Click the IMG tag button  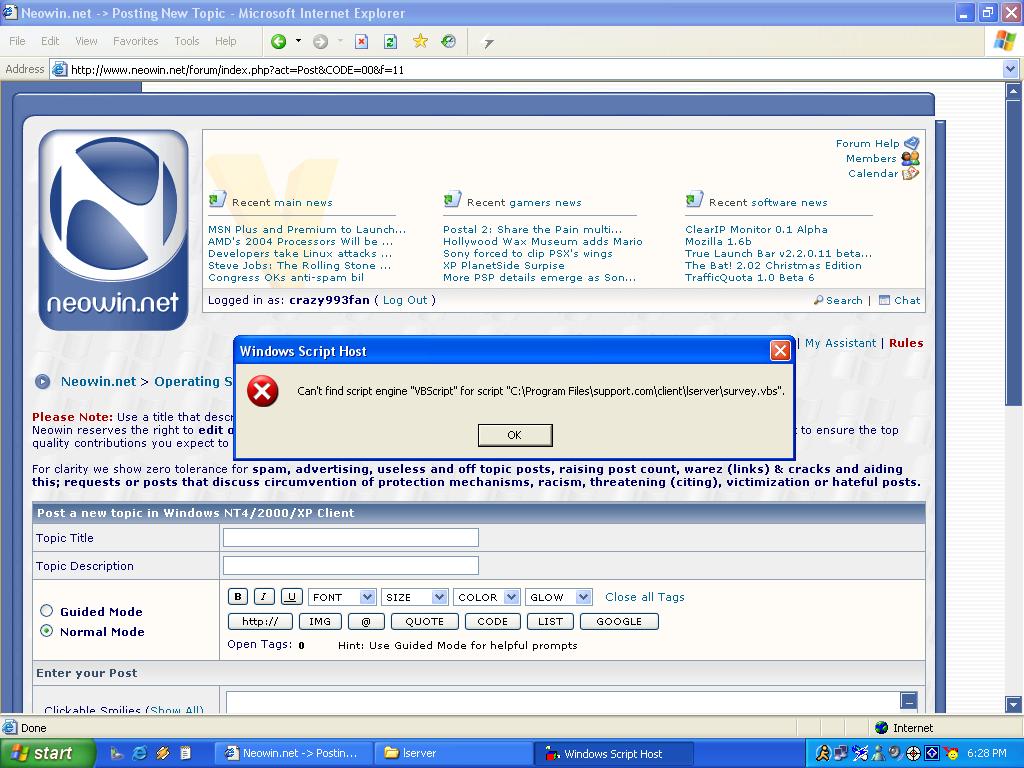point(320,622)
